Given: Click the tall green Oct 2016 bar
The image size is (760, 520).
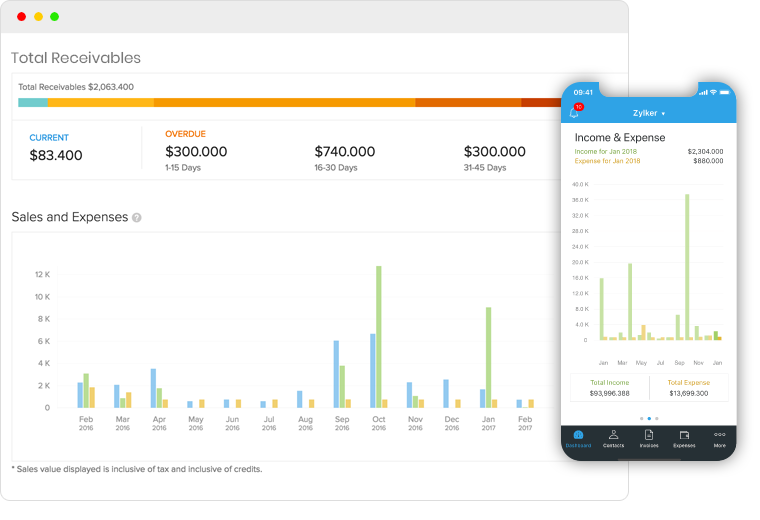Looking at the screenshot, I should click(x=379, y=337).
